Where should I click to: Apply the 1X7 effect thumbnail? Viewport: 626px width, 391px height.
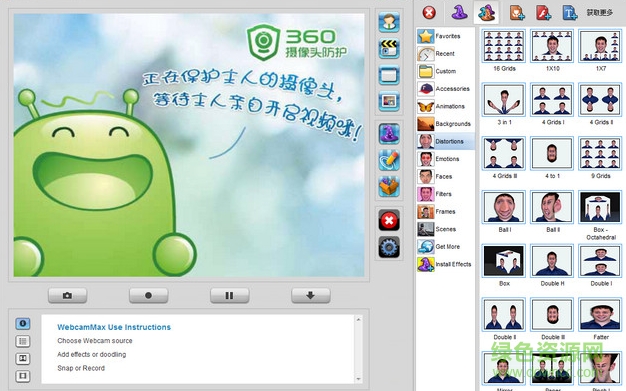[x=600, y=46]
